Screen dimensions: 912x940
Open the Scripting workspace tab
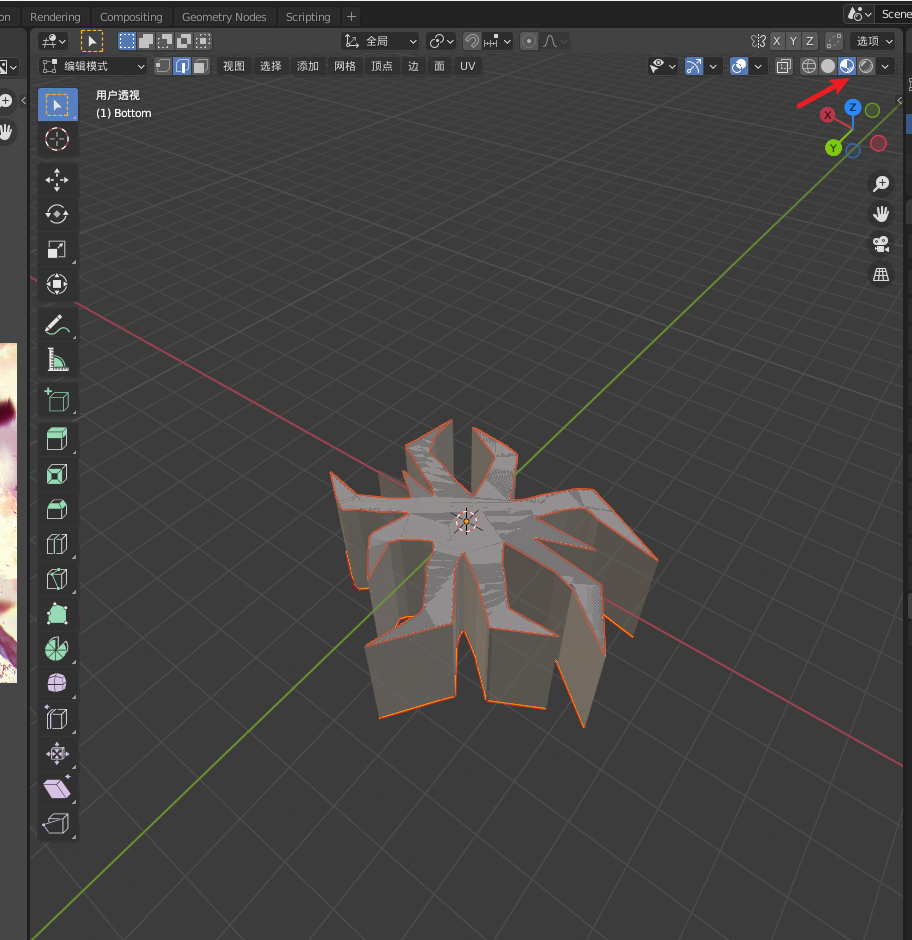pos(308,17)
